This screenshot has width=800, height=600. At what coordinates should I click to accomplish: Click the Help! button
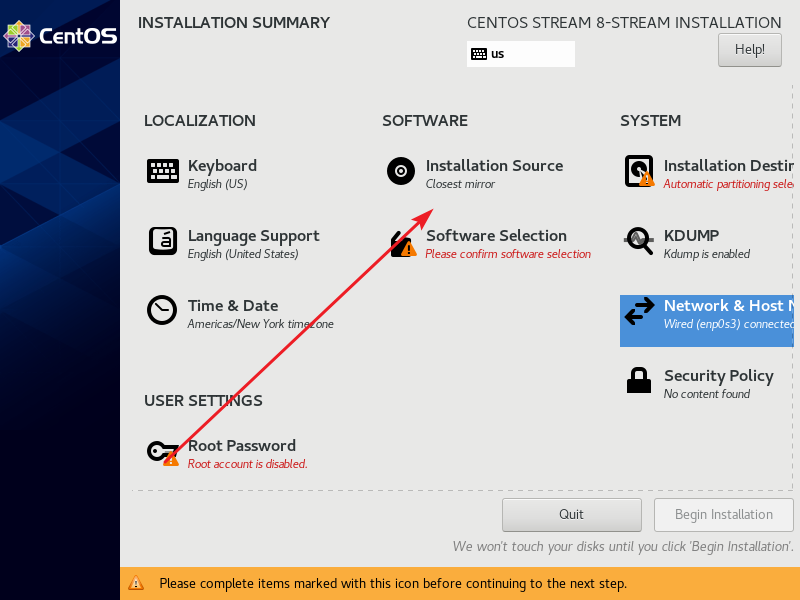pyautogui.click(x=749, y=49)
